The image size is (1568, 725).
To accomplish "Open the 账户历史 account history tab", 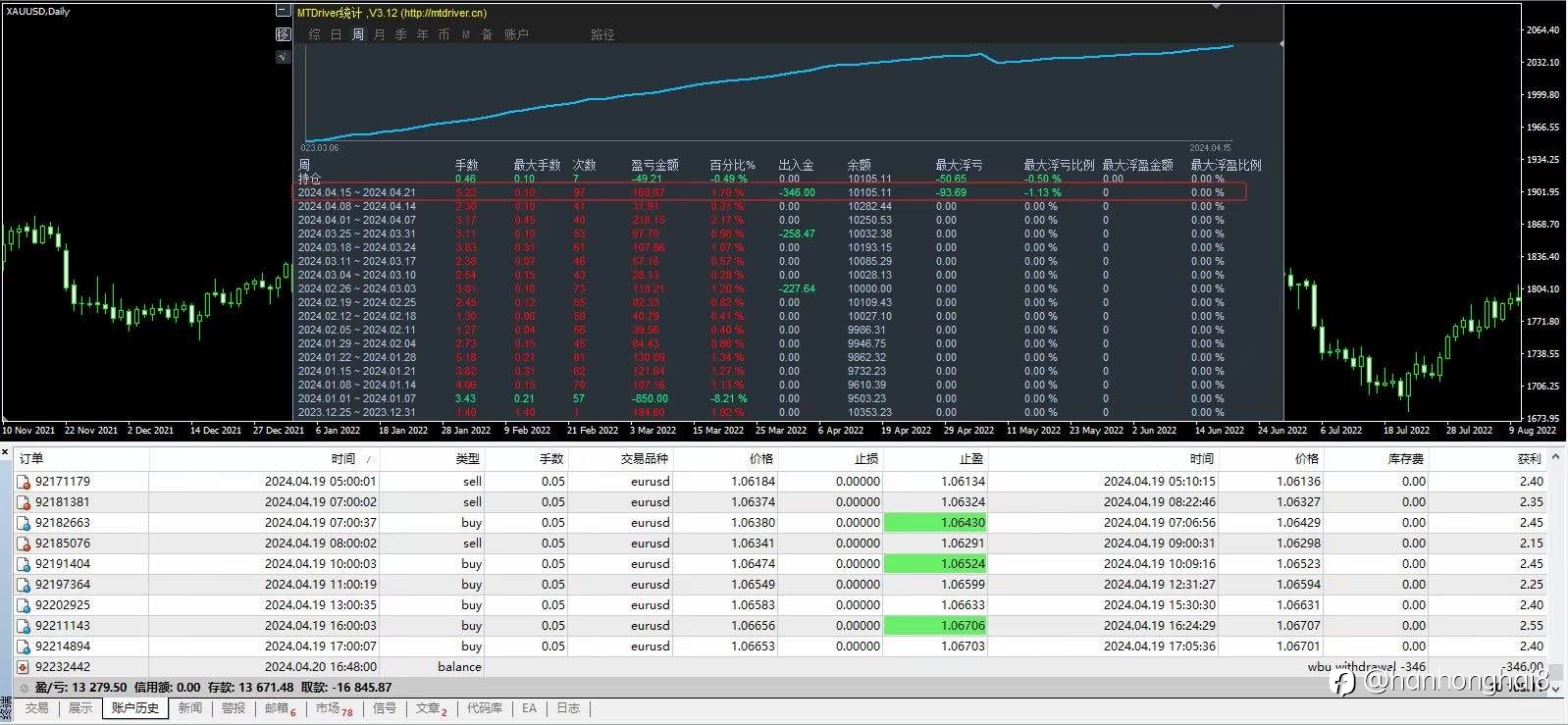I will [135, 708].
